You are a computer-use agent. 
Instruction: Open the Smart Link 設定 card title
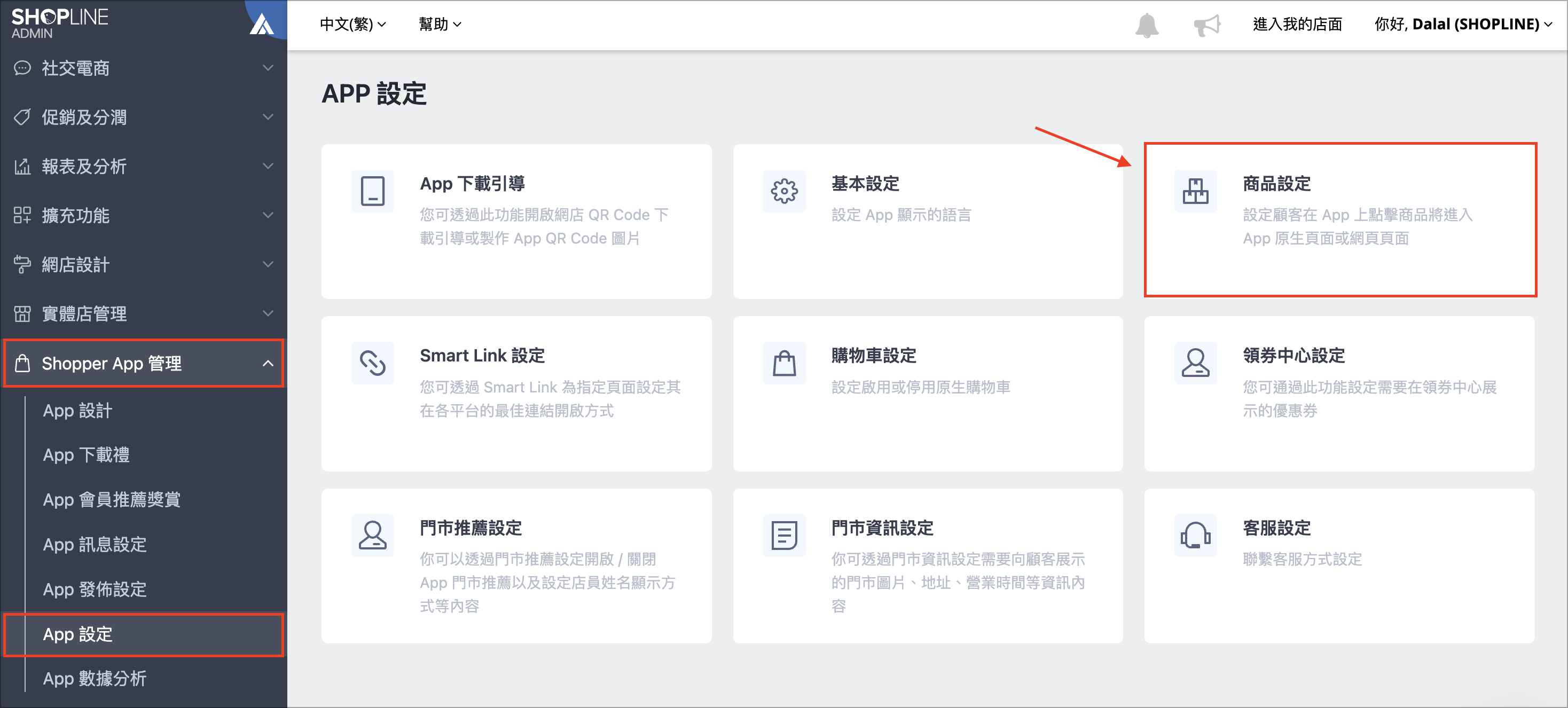pyautogui.click(x=482, y=356)
